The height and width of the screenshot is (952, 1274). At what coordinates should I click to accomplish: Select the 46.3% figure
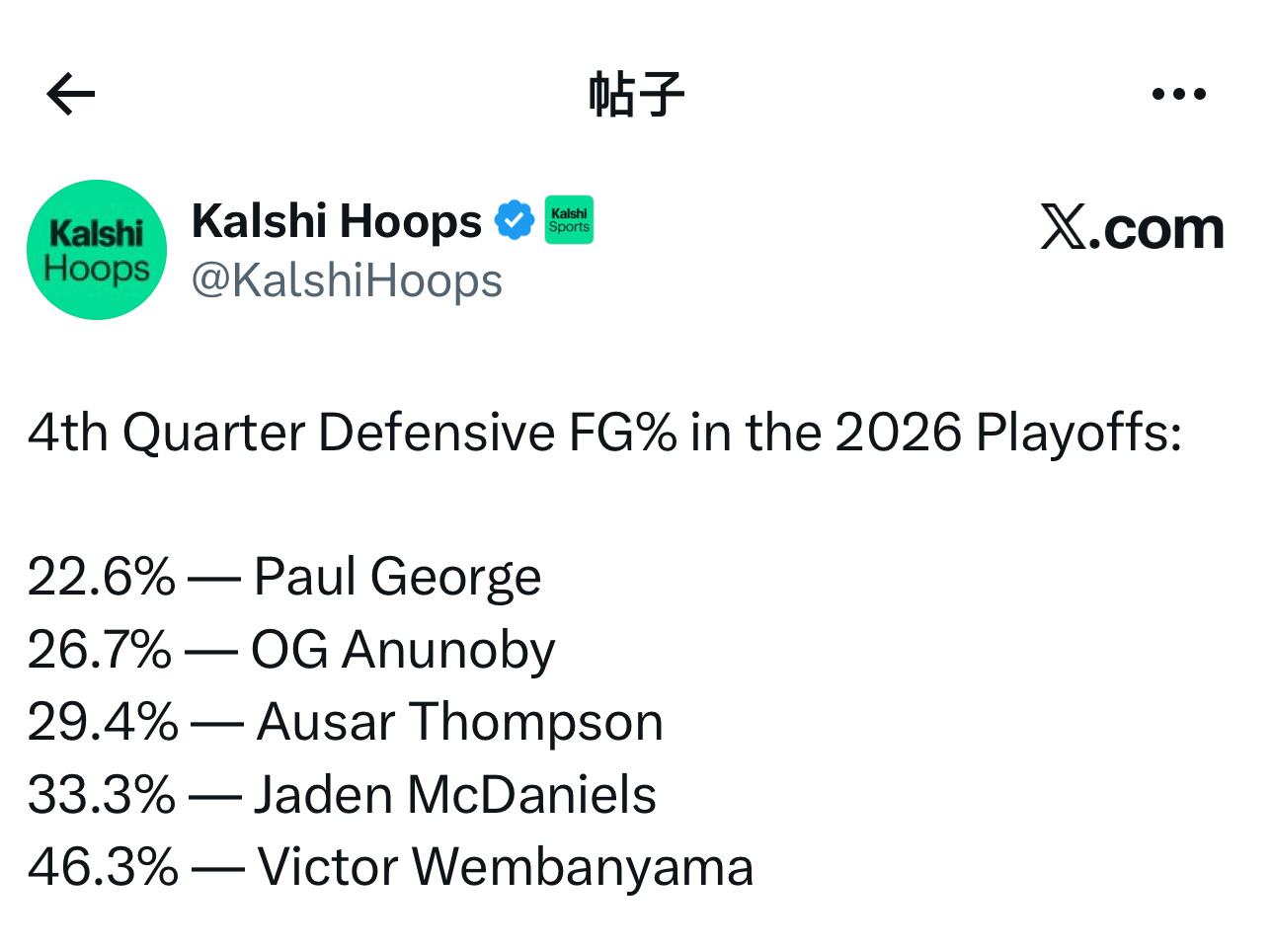click(x=103, y=867)
